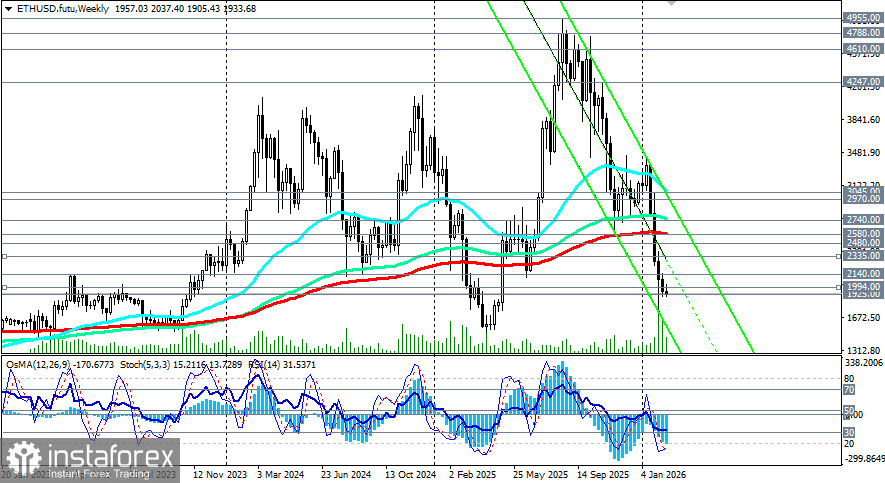Click the 13 Oct 2024 date label
This screenshot has height=483, width=885.
click(x=410, y=475)
